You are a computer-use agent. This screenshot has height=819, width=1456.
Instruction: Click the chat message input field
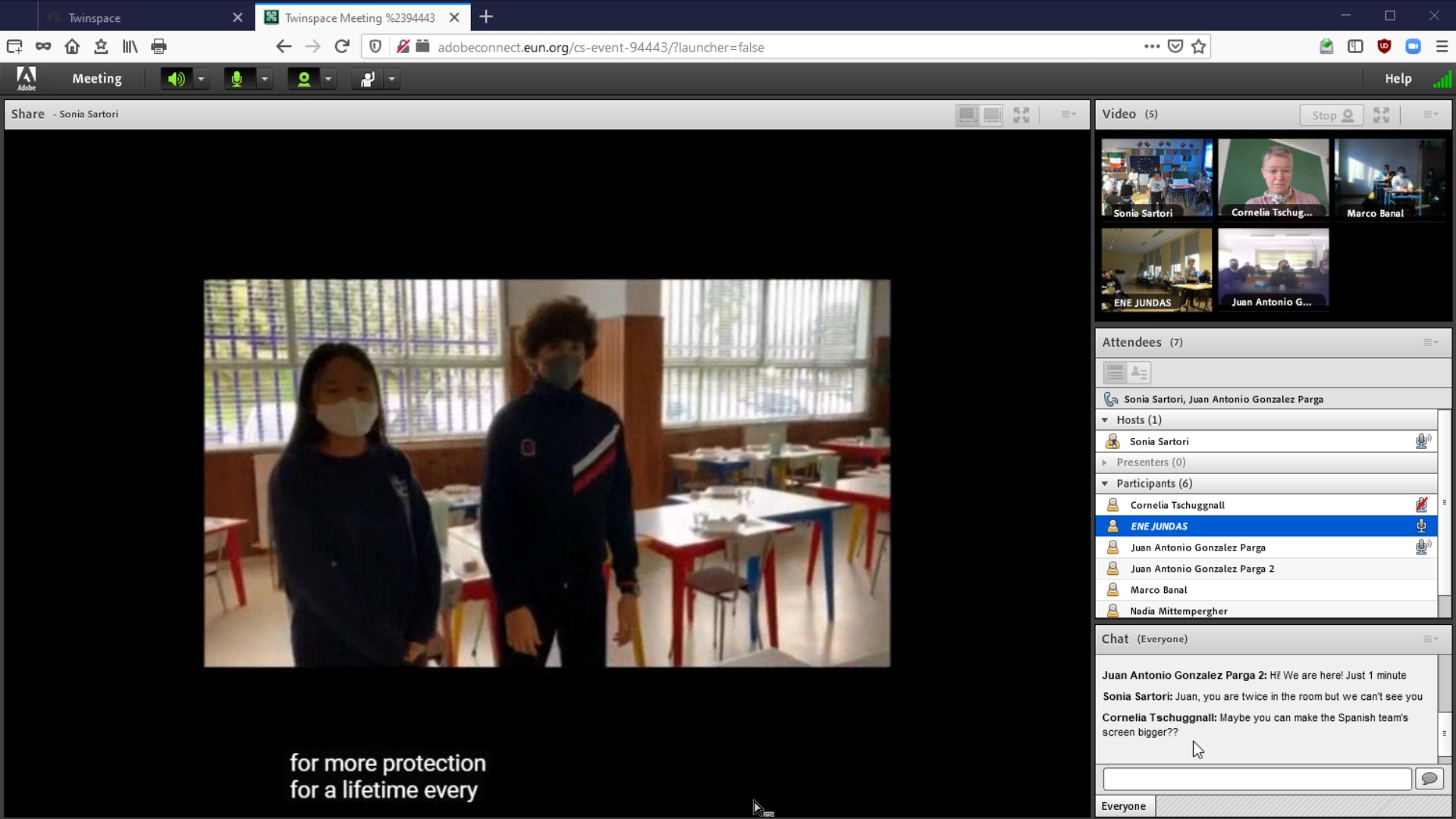[x=1257, y=779]
